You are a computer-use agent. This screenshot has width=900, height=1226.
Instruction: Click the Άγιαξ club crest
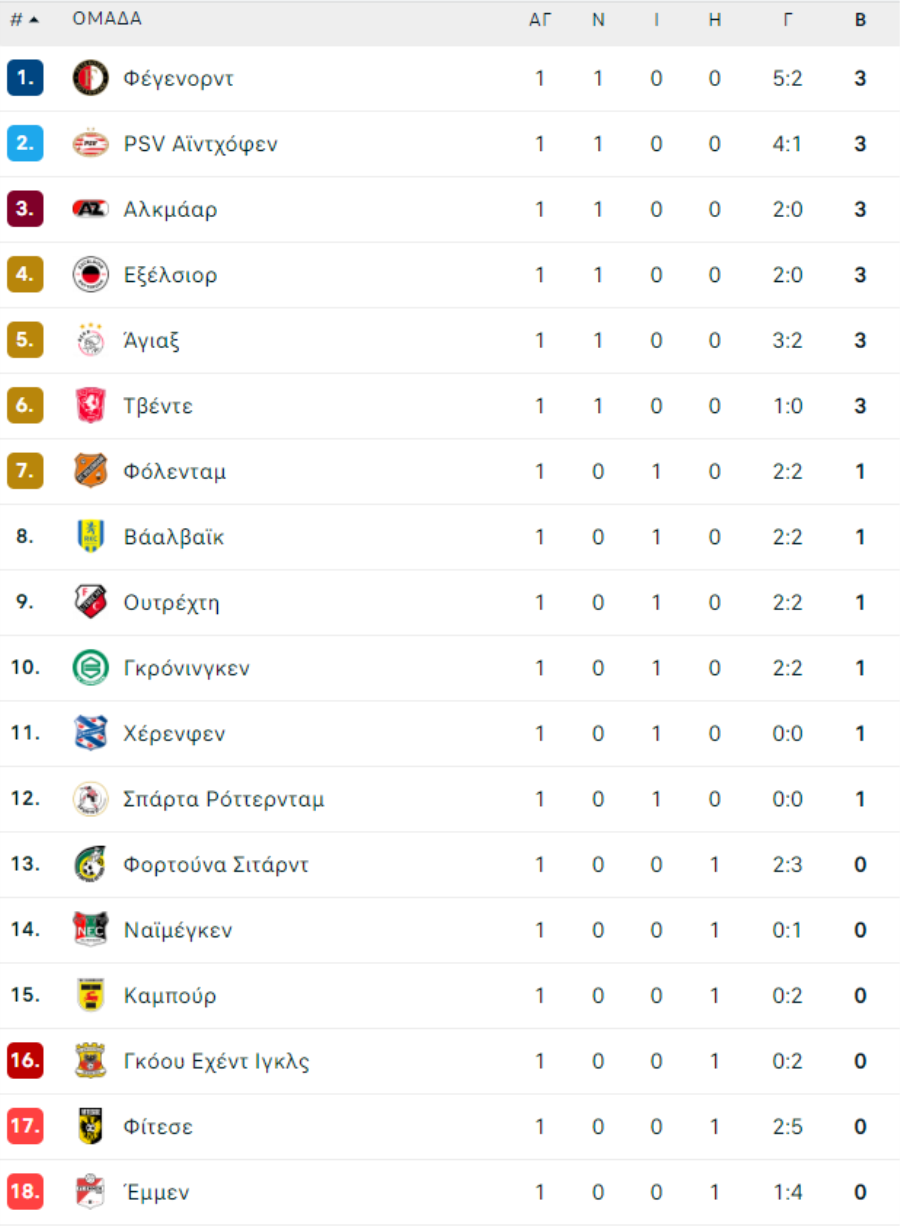91,340
